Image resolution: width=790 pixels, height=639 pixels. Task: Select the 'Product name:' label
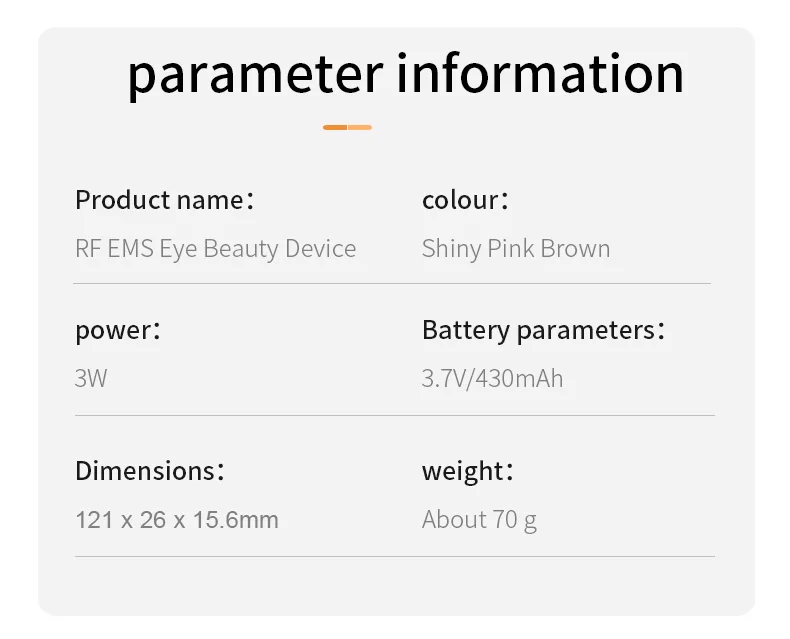(x=164, y=200)
